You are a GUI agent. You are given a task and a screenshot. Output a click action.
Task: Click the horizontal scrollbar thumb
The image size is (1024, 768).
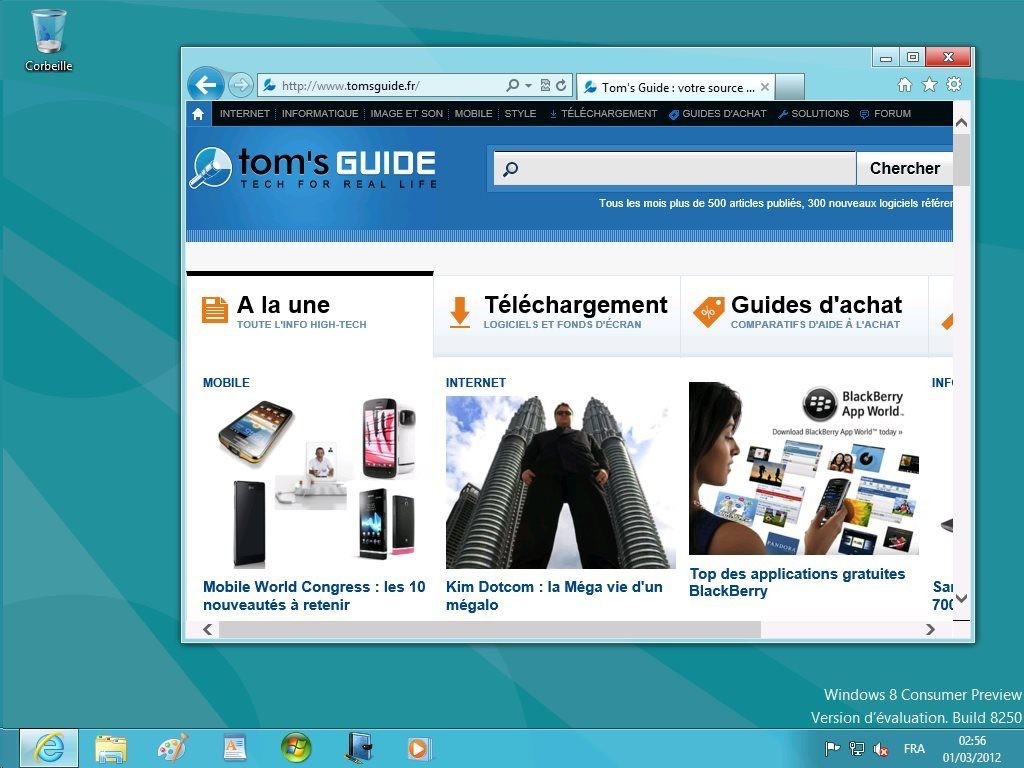490,630
